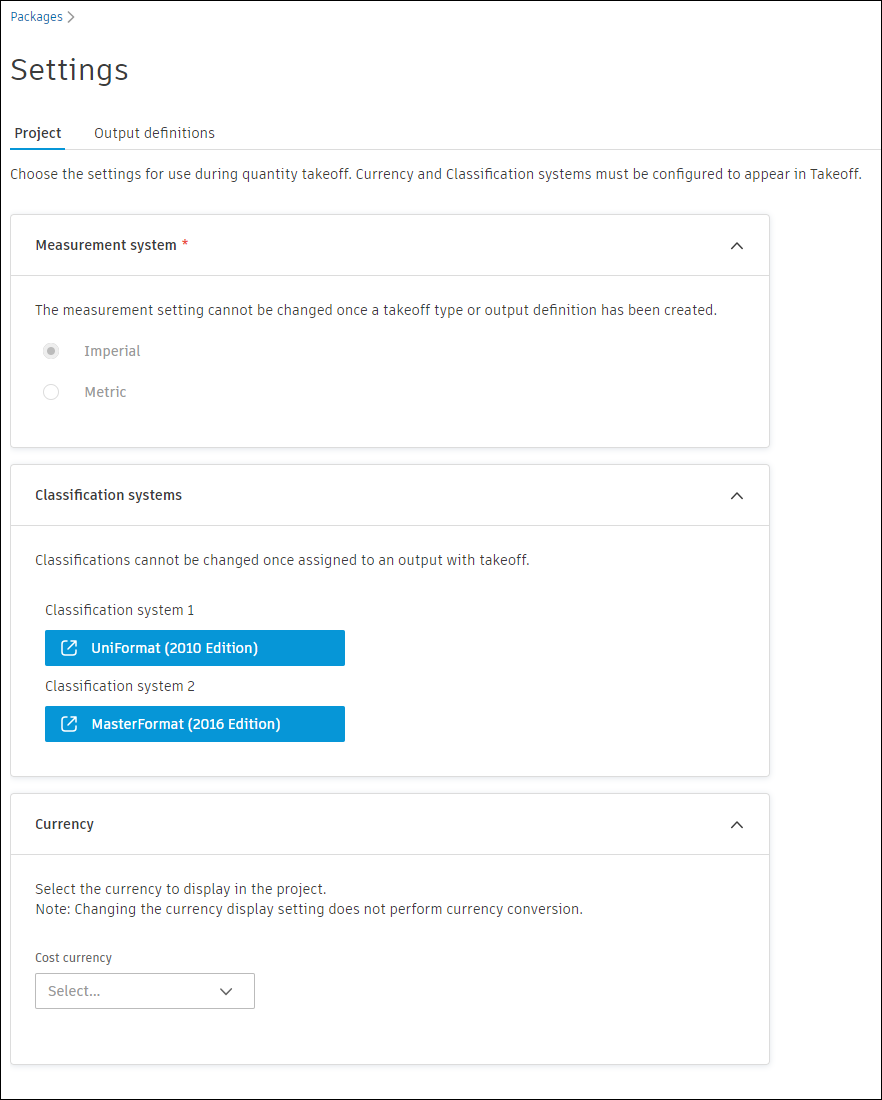Click the red required asterisk icon
Screen dimensions: 882x1100
point(185,244)
